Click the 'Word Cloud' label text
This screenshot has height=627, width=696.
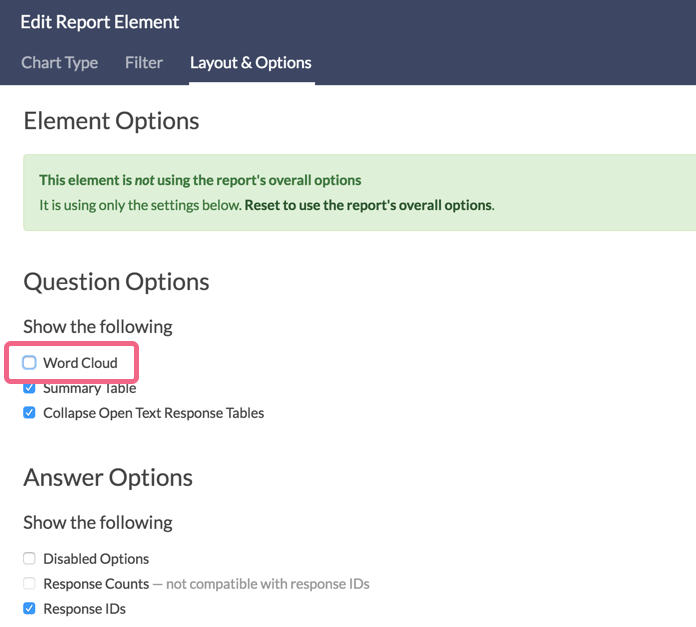(80, 363)
